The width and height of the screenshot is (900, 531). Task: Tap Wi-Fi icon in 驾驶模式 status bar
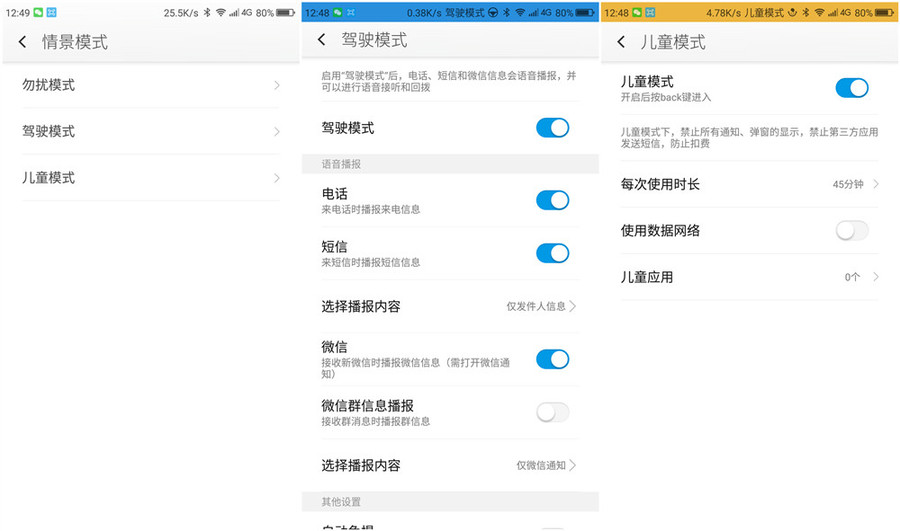pos(519,12)
